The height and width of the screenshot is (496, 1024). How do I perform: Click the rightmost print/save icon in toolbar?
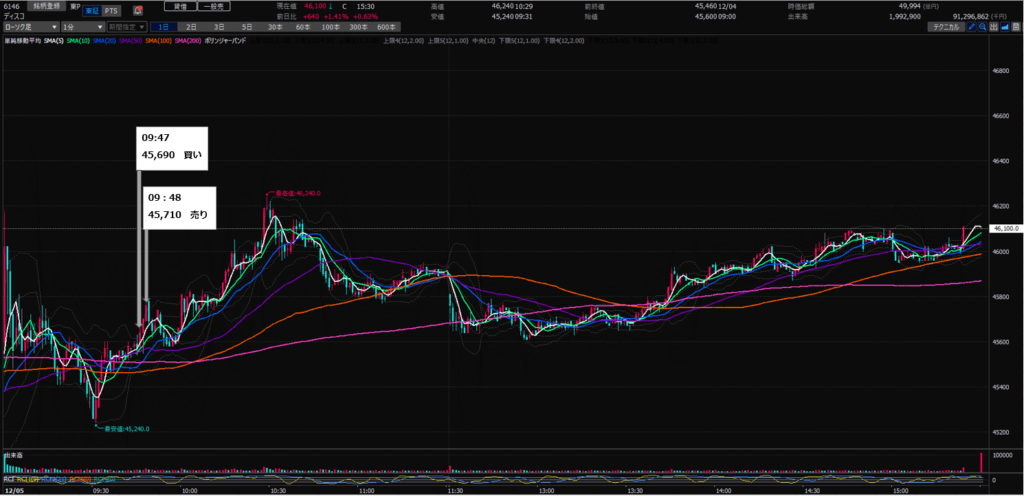click(x=1018, y=27)
